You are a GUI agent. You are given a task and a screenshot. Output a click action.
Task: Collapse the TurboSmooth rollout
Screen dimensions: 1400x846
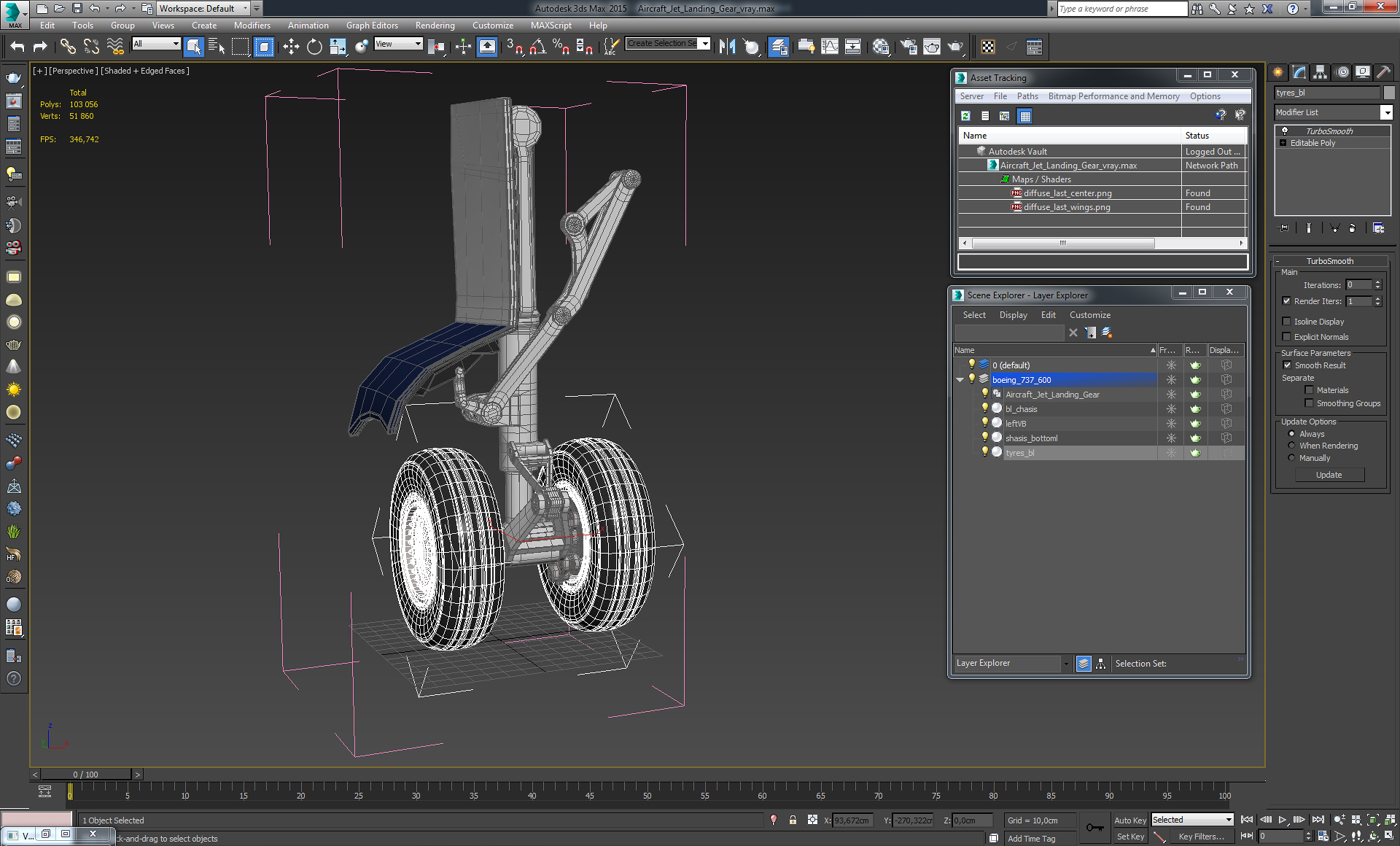1329,261
